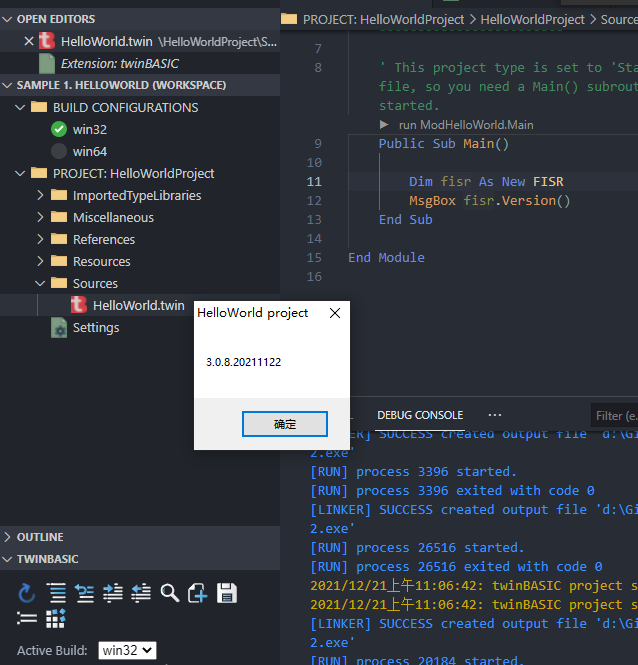The width and height of the screenshot is (638, 665).
Task: Collapse the BUILD CONFIGURATIONS folder
Action: (20, 107)
